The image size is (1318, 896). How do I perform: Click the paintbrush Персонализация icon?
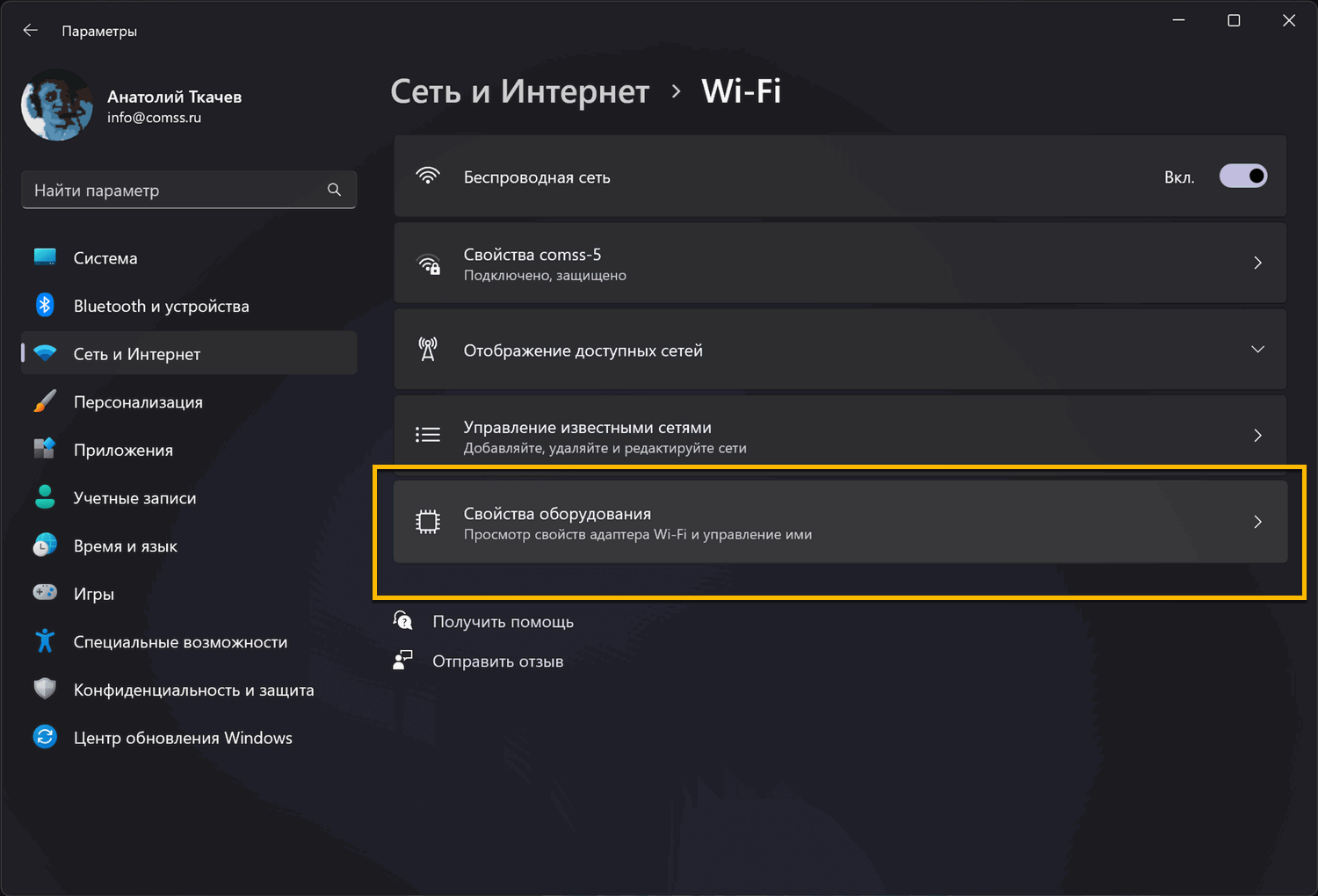[x=45, y=401]
